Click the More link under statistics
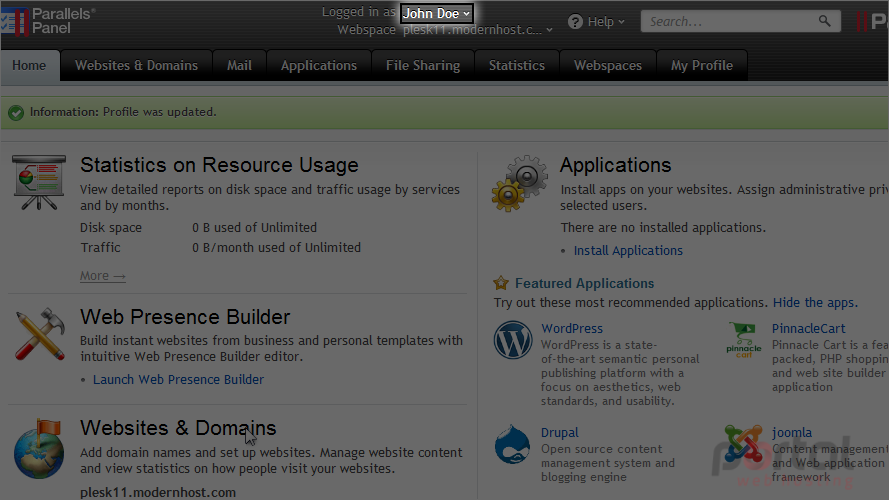889x500 pixels. pyautogui.click(x=103, y=276)
